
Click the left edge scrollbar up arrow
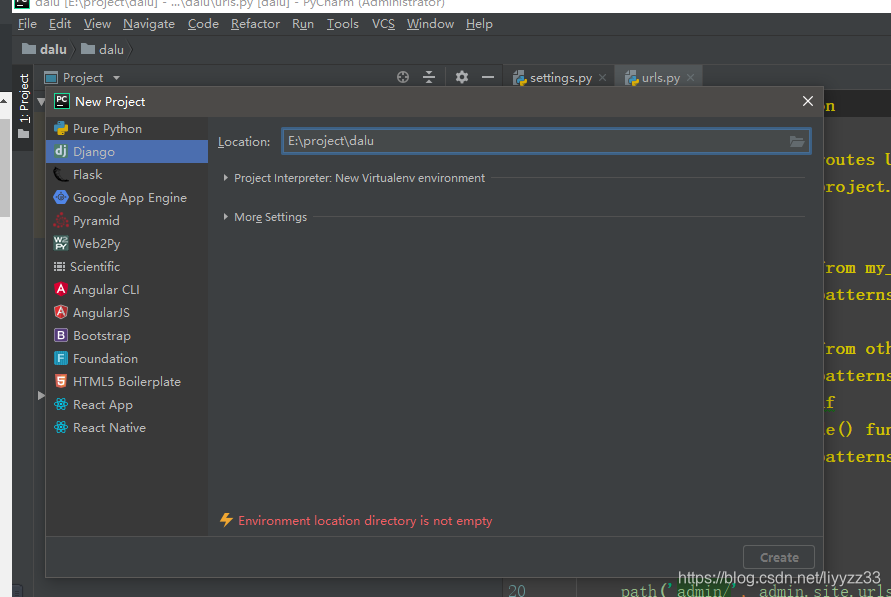point(3,101)
